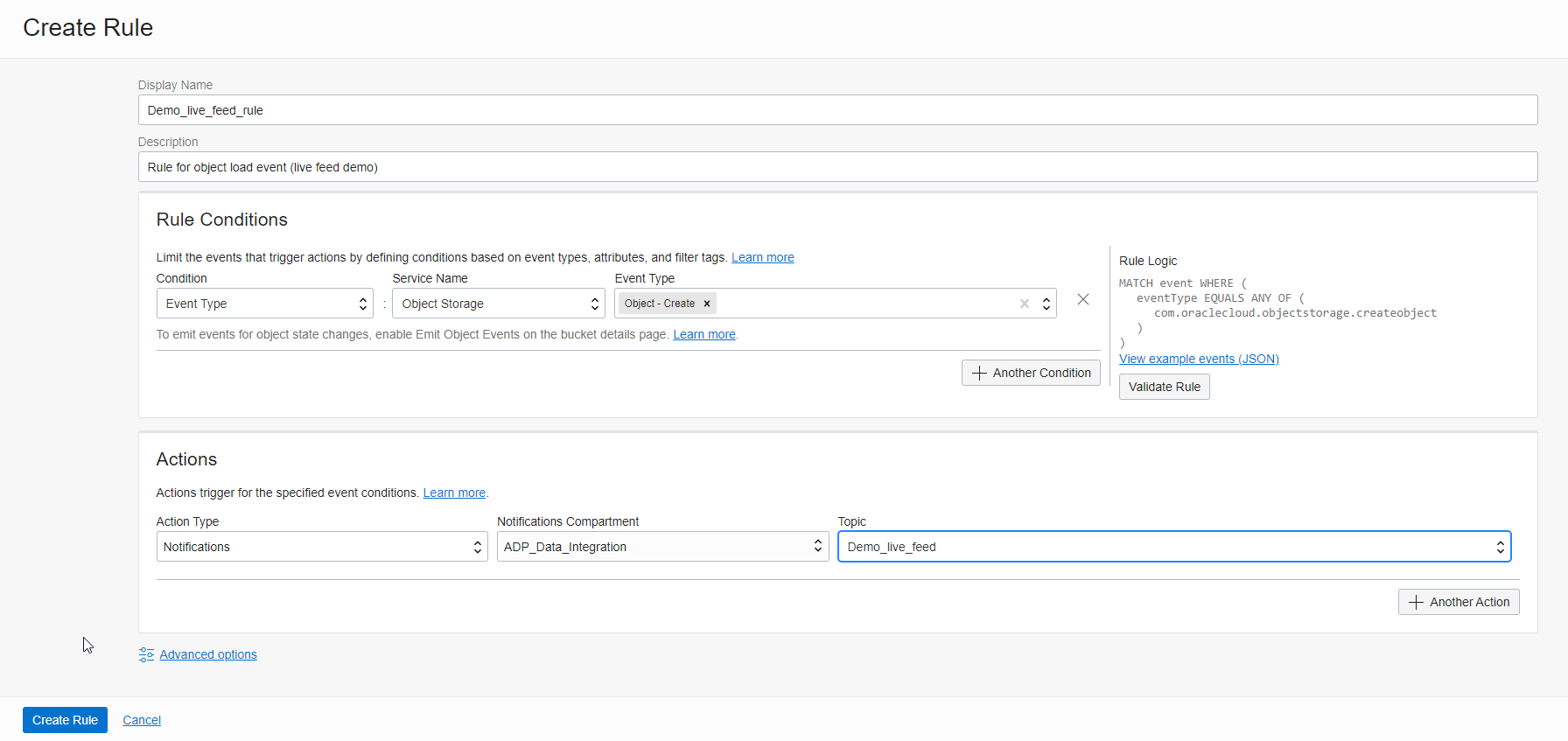Viewport: 1568px width, 741px height.
Task: Open the Advanced options link
Action: (x=208, y=654)
